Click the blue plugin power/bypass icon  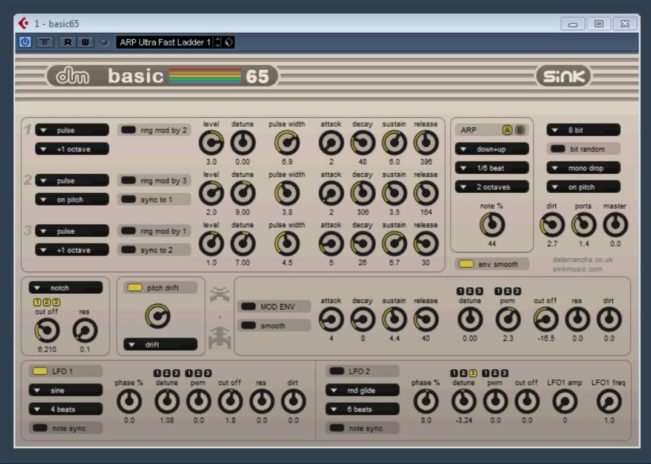tap(25, 42)
